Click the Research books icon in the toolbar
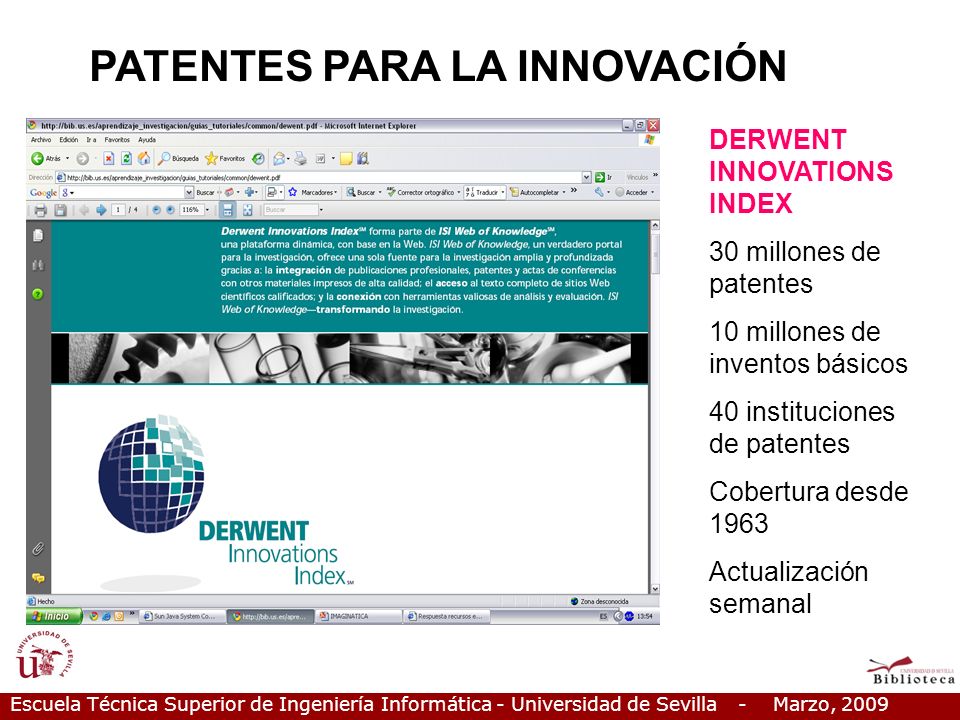The height and width of the screenshot is (720, 960). click(x=363, y=159)
